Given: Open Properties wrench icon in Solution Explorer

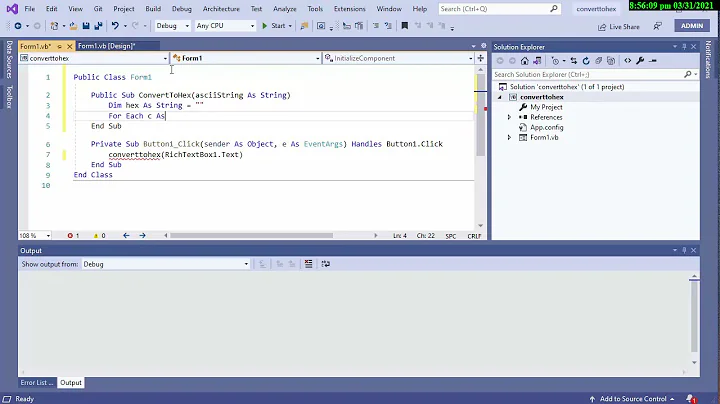Looking at the screenshot, I should [x=640, y=61].
